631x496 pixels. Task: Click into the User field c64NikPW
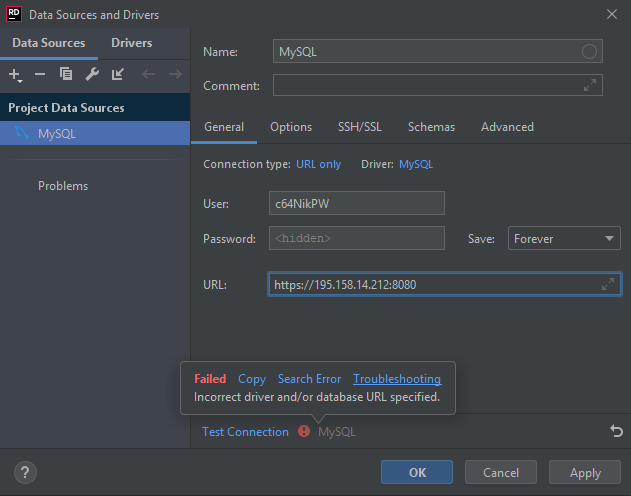(357, 203)
